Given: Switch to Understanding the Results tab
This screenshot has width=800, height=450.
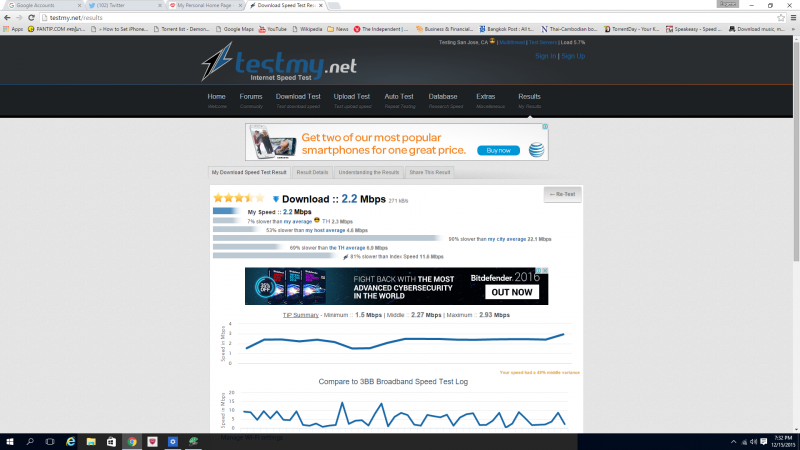Looking at the screenshot, I should [370, 172].
